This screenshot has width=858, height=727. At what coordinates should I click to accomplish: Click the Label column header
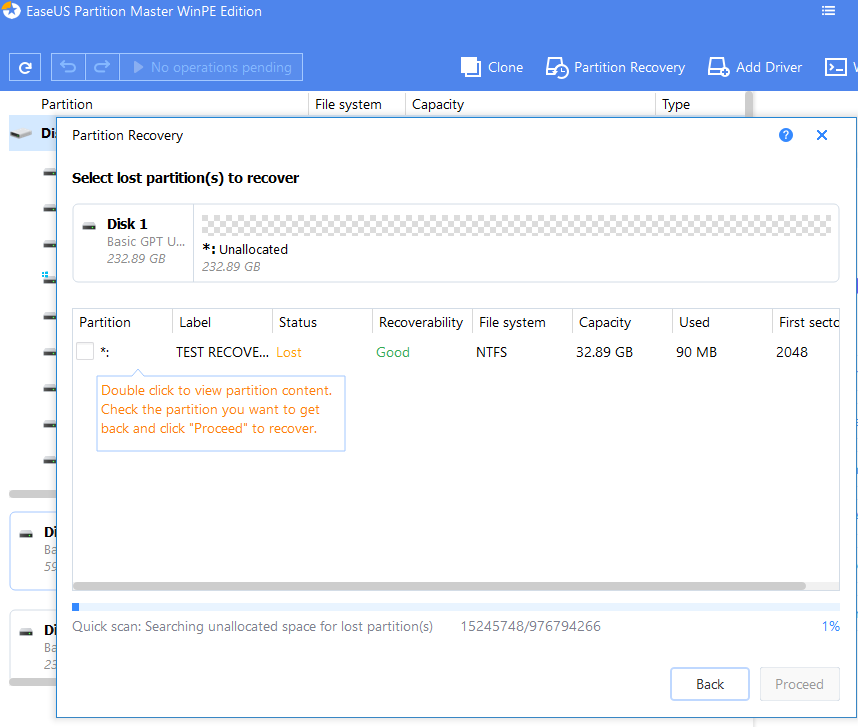tap(222, 322)
